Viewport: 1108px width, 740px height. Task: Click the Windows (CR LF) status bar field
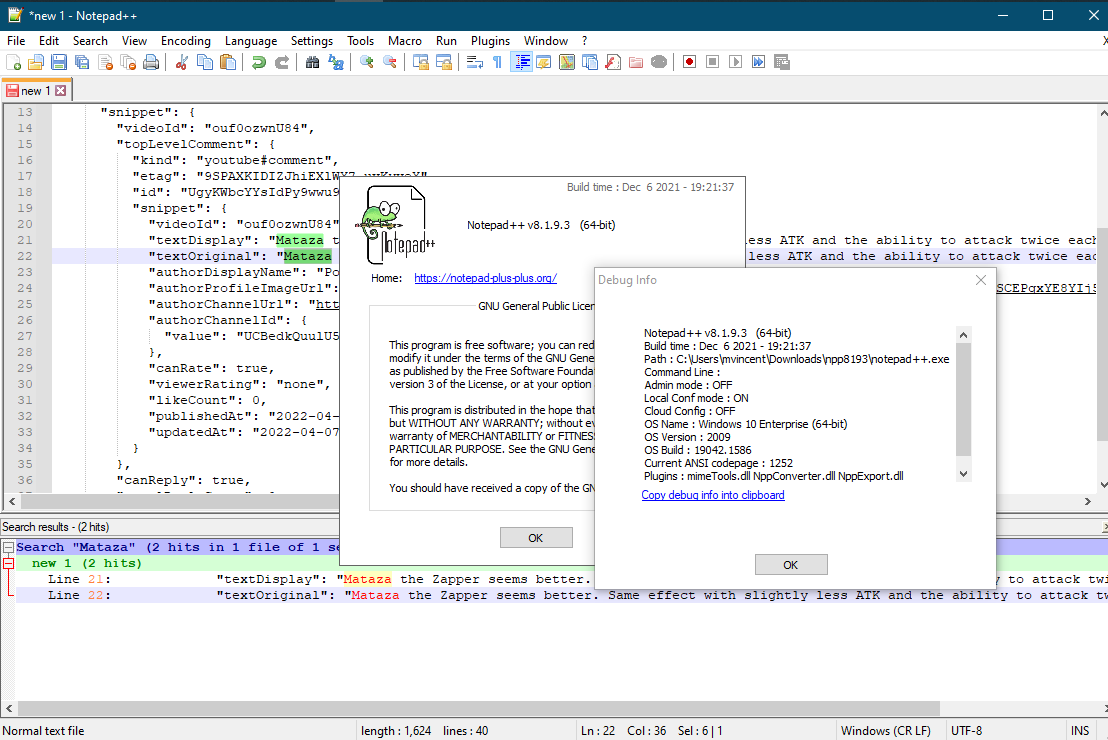(x=886, y=731)
